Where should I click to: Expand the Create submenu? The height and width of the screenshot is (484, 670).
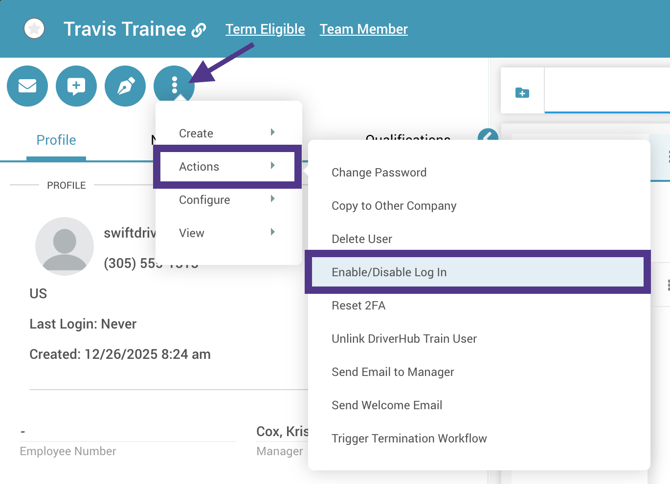point(227,133)
